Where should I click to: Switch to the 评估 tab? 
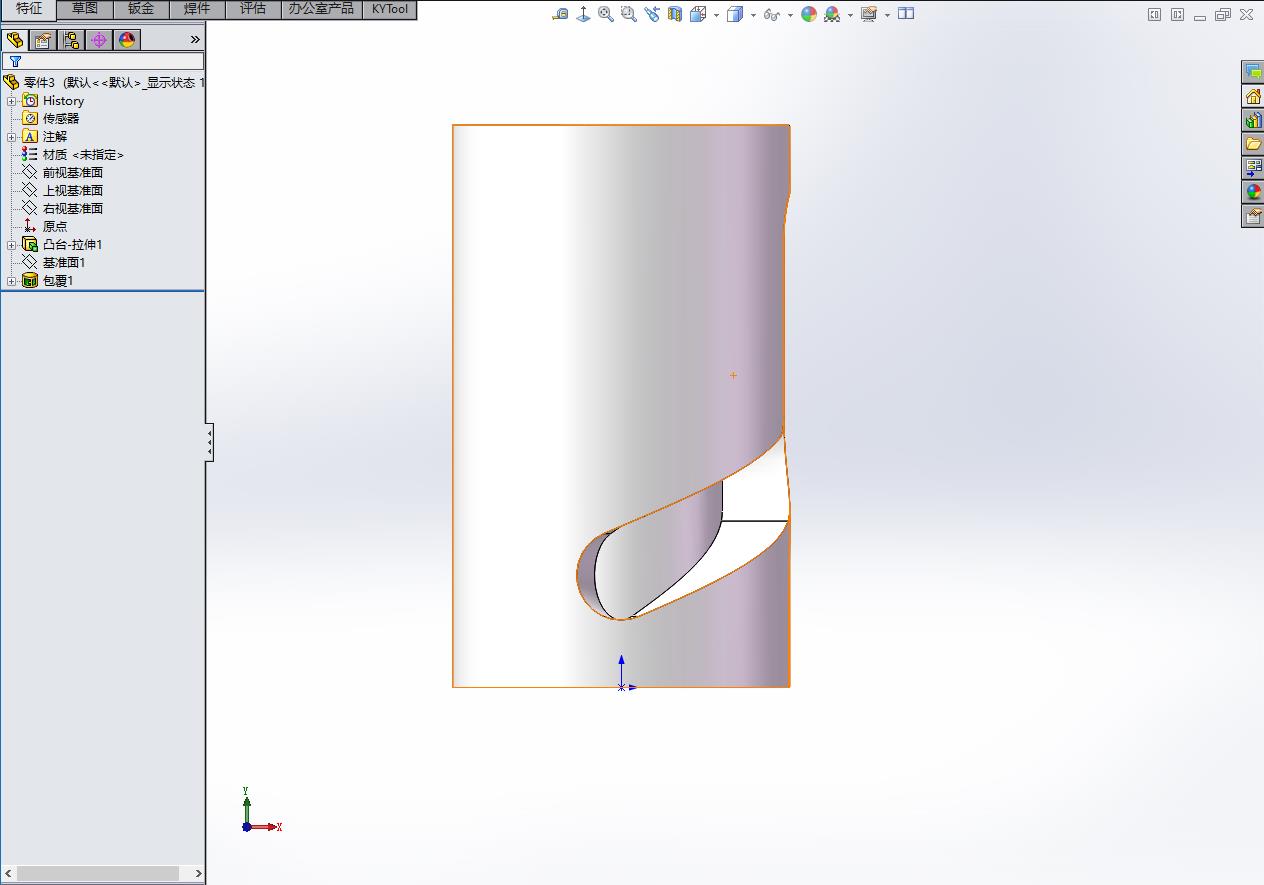[253, 9]
